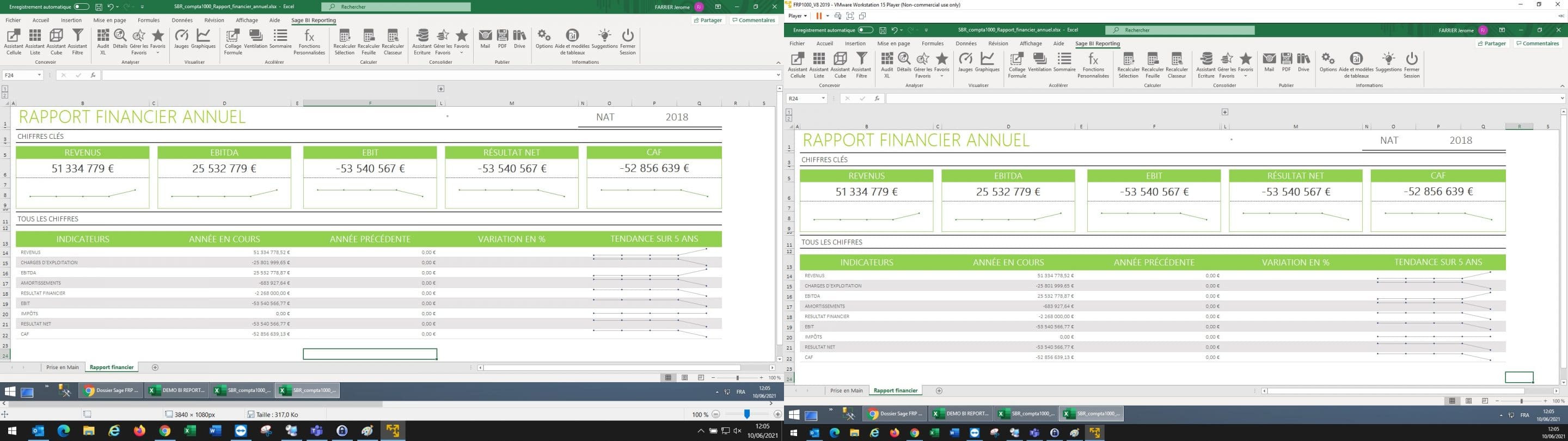Click the blue zoom slider beside 100 %
The image size is (1568, 441).
point(747,414)
